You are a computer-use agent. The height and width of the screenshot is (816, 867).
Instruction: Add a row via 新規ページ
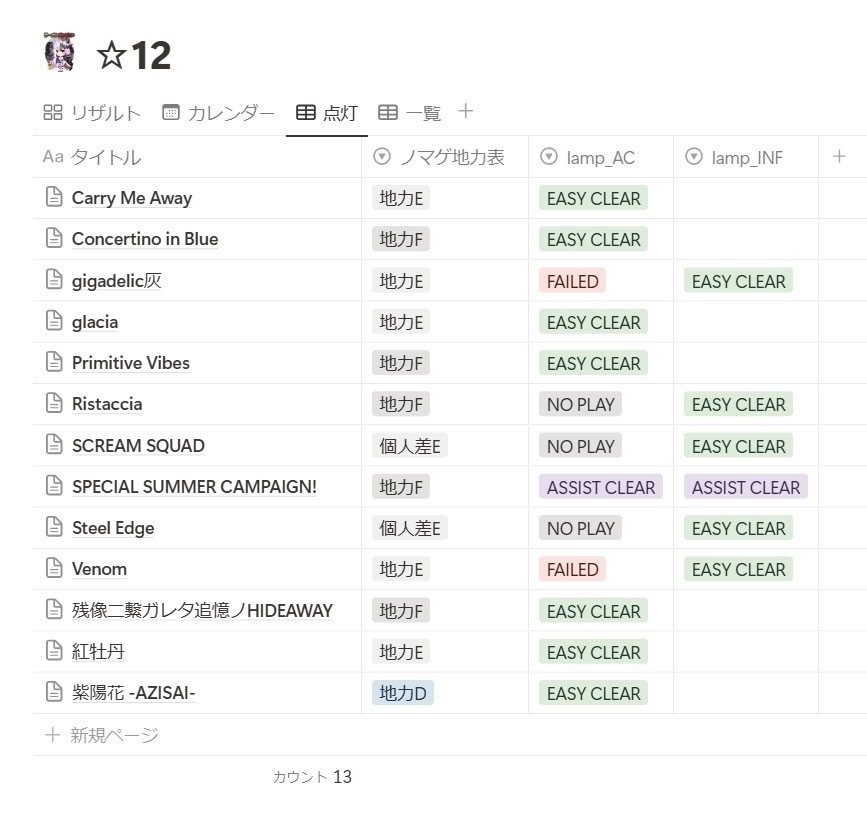[x=101, y=735]
